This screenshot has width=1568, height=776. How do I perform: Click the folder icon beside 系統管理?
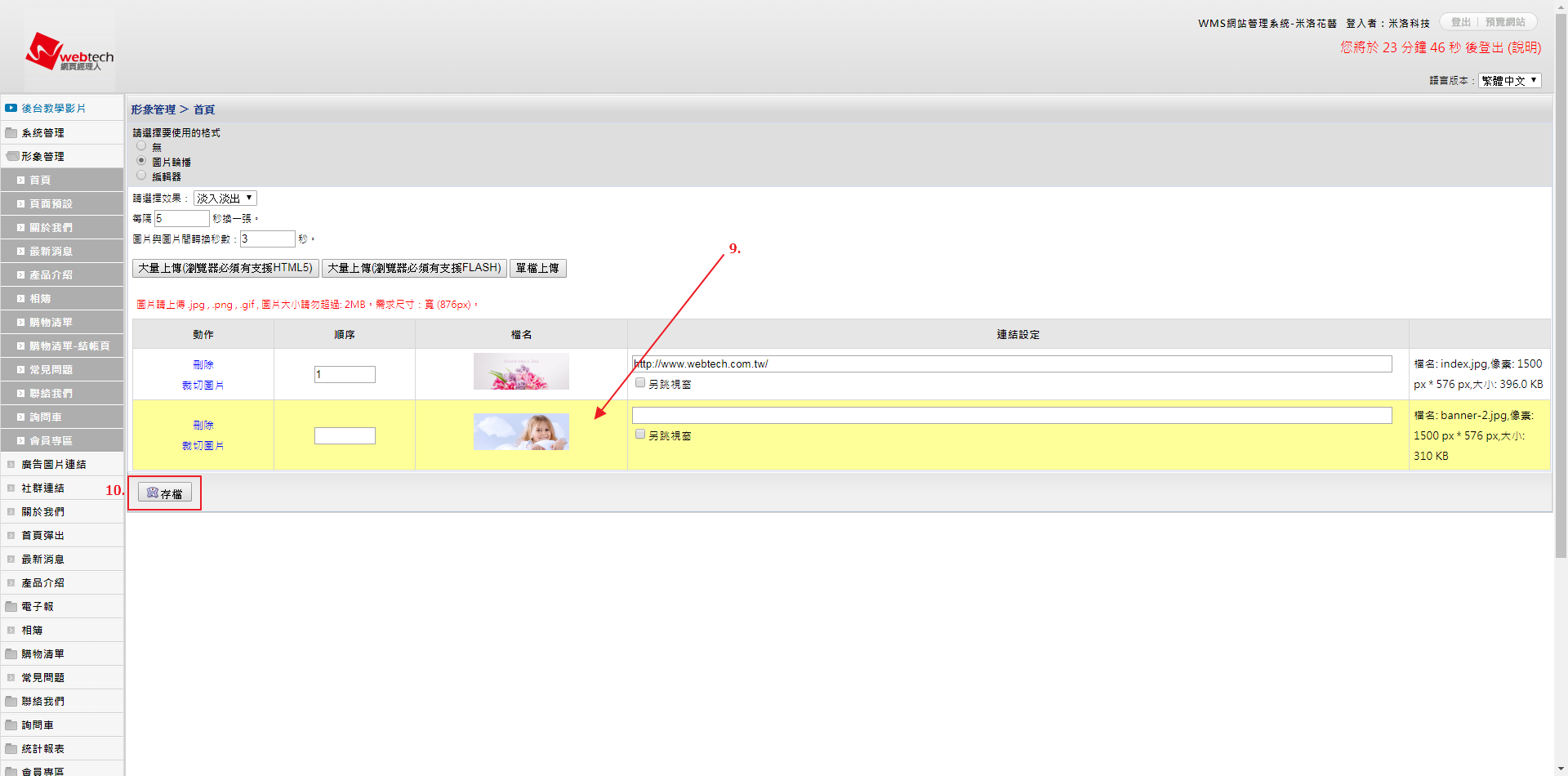(11, 132)
